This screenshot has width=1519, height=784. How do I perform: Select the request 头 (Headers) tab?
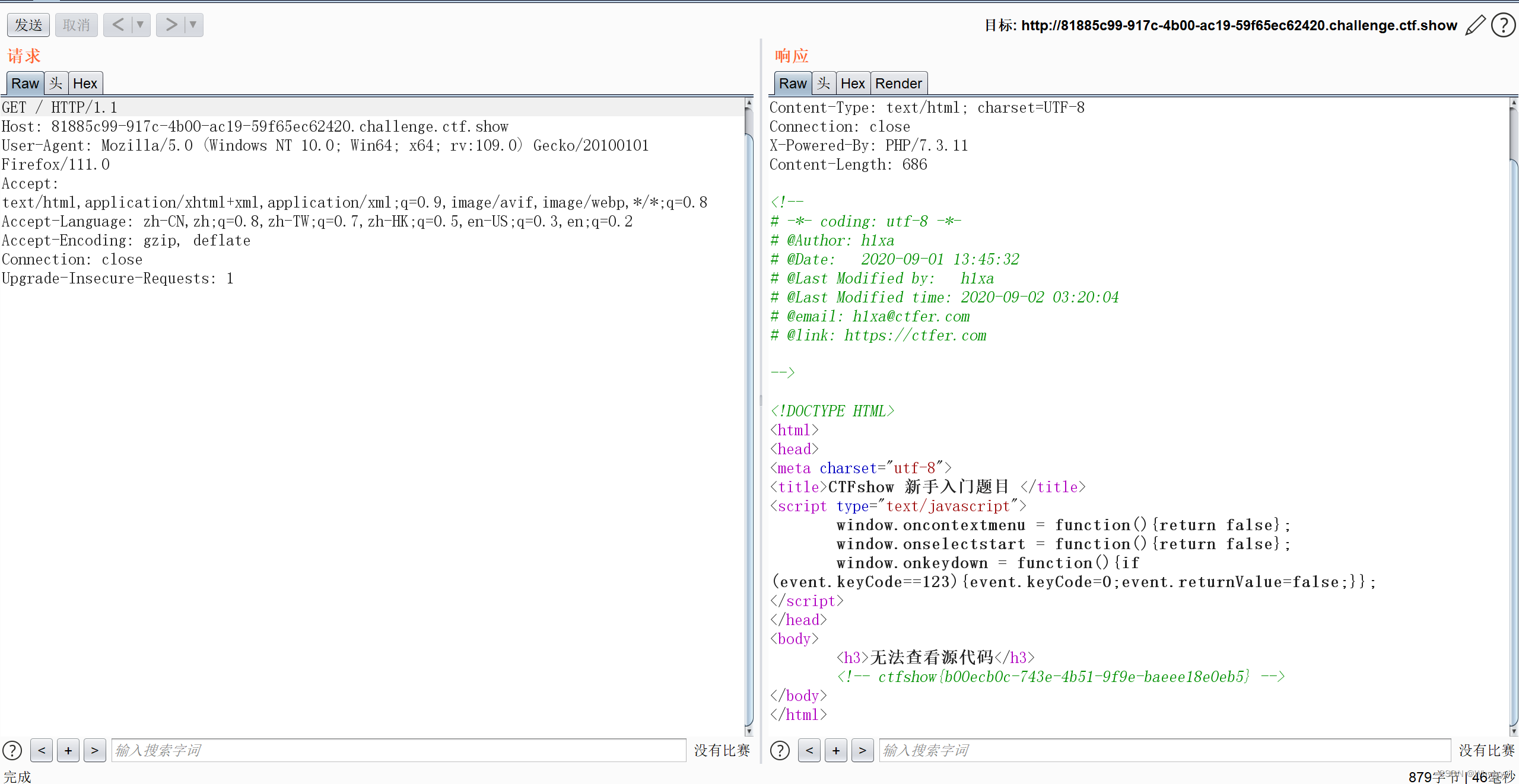pyautogui.click(x=56, y=84)
